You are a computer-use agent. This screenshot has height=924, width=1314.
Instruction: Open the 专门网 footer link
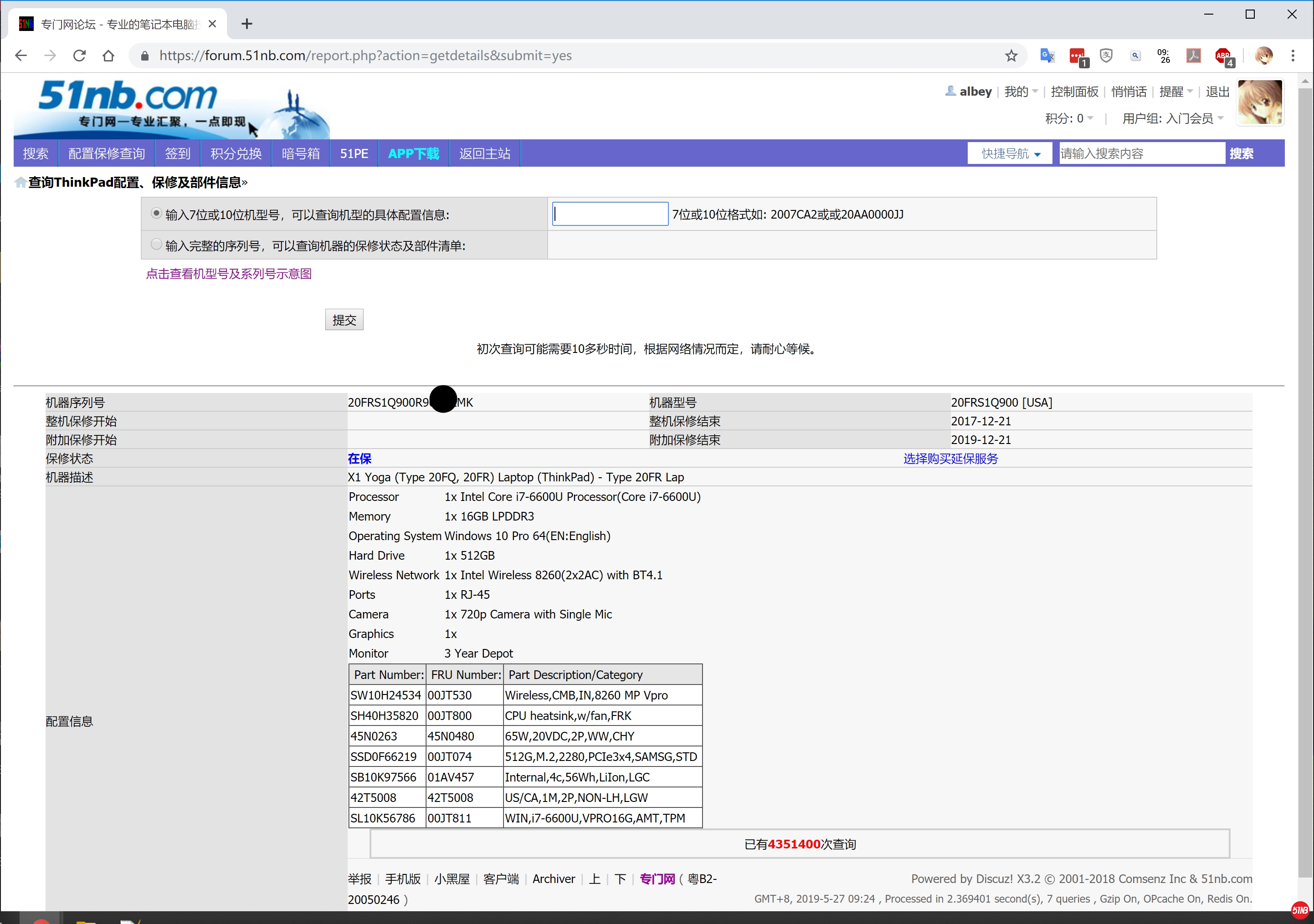657,879
